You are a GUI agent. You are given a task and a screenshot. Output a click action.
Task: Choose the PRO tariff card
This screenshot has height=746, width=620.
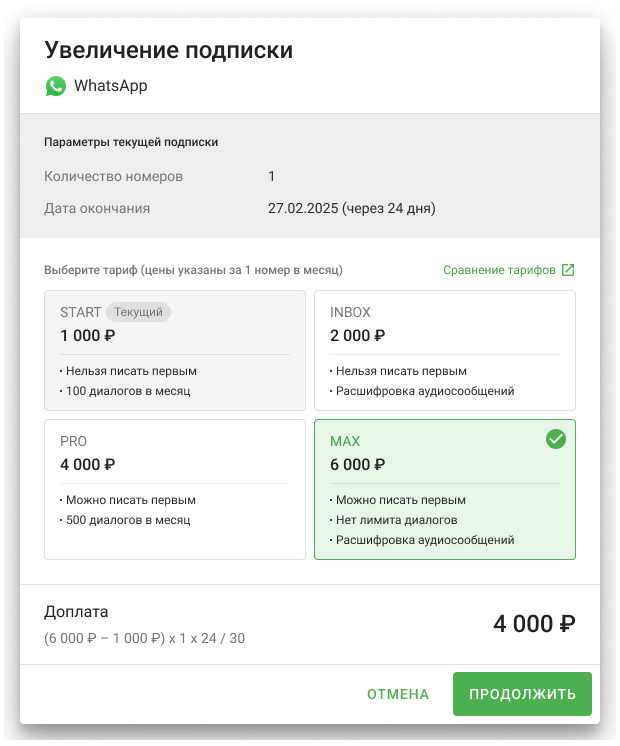pos(175,489)
